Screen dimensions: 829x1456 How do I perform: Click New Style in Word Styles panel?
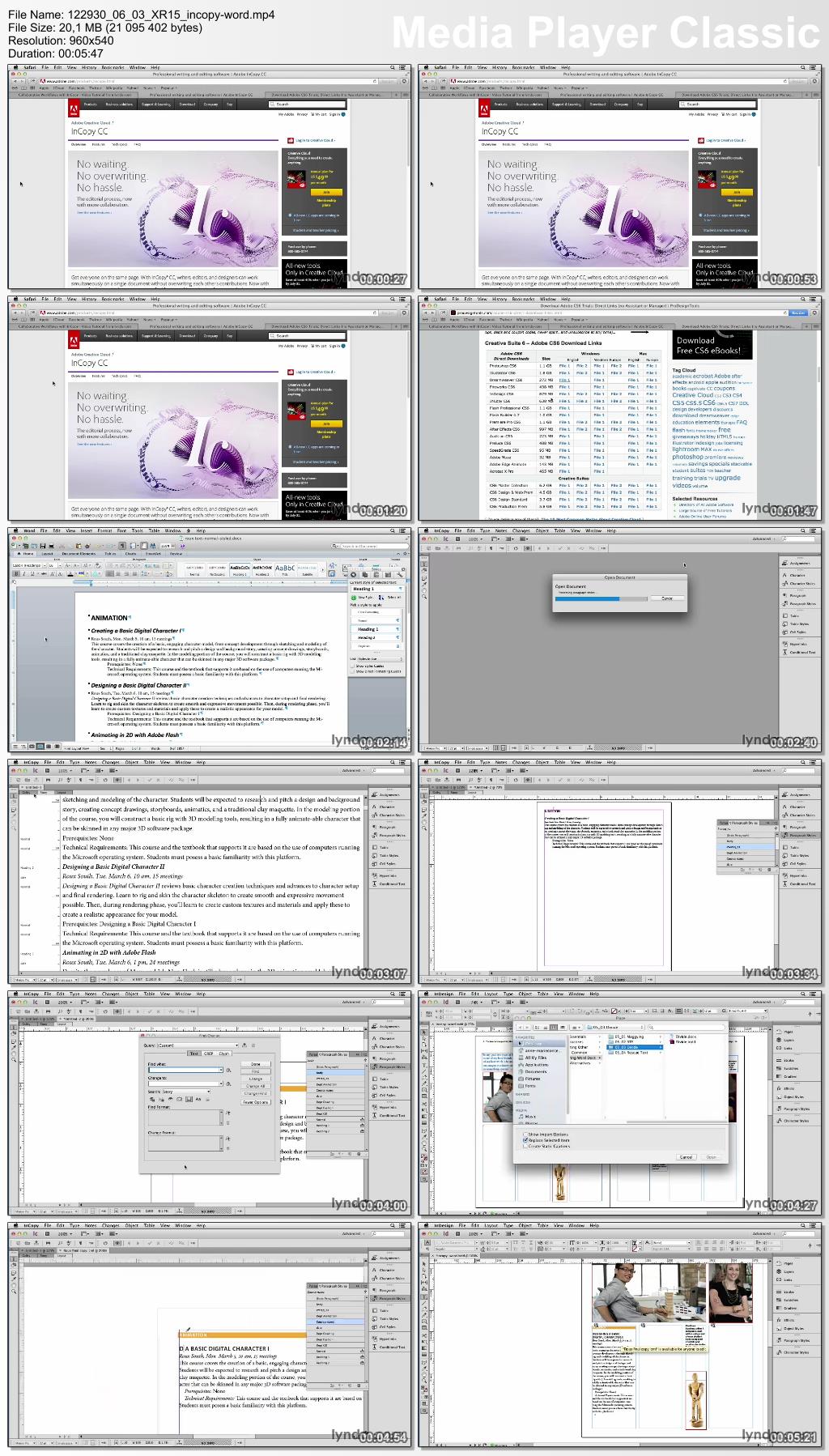[363, 597]
